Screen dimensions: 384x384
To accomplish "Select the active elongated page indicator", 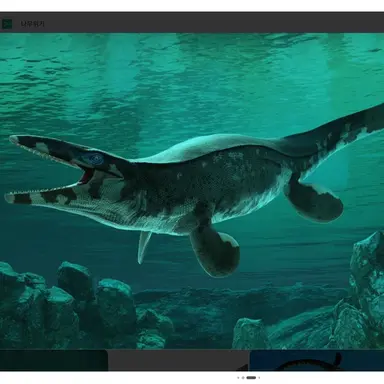I will [251, 378].
